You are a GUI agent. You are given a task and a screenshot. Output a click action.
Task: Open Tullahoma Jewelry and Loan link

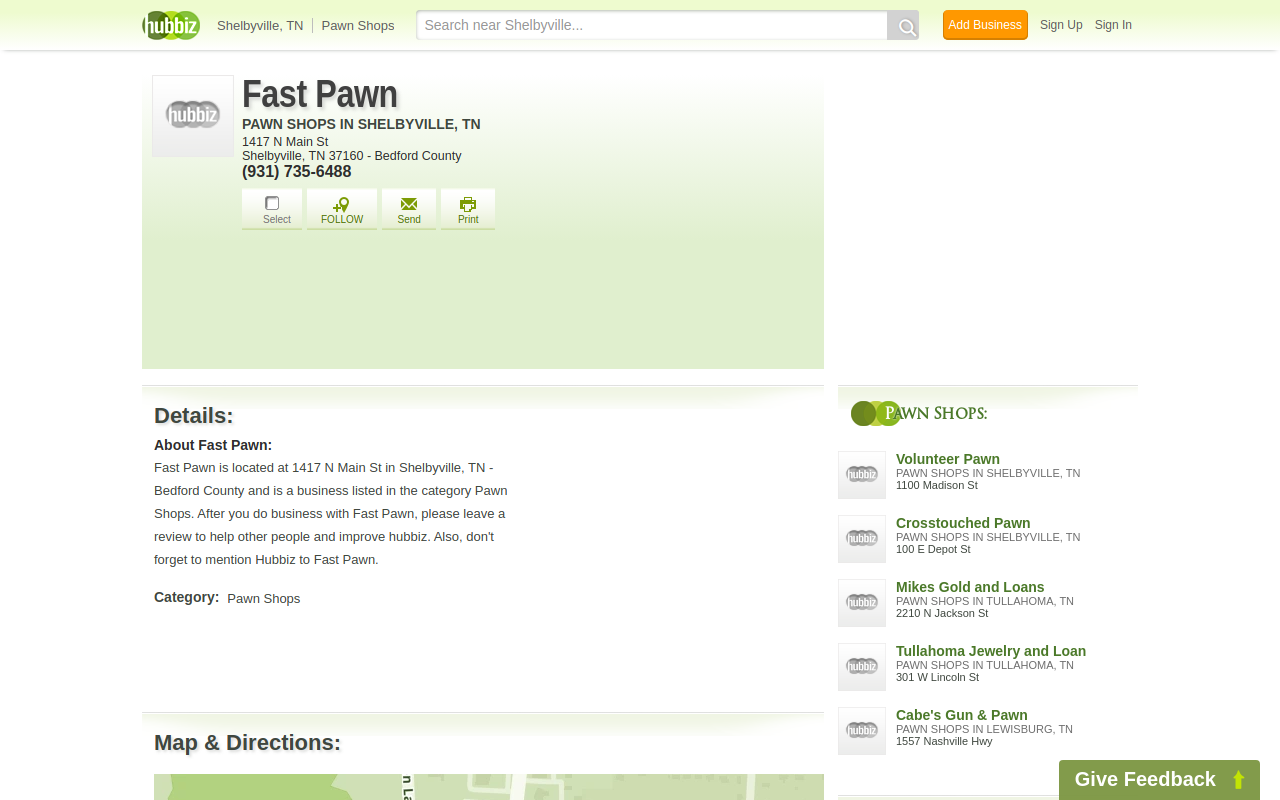click(x=991, y=651)
